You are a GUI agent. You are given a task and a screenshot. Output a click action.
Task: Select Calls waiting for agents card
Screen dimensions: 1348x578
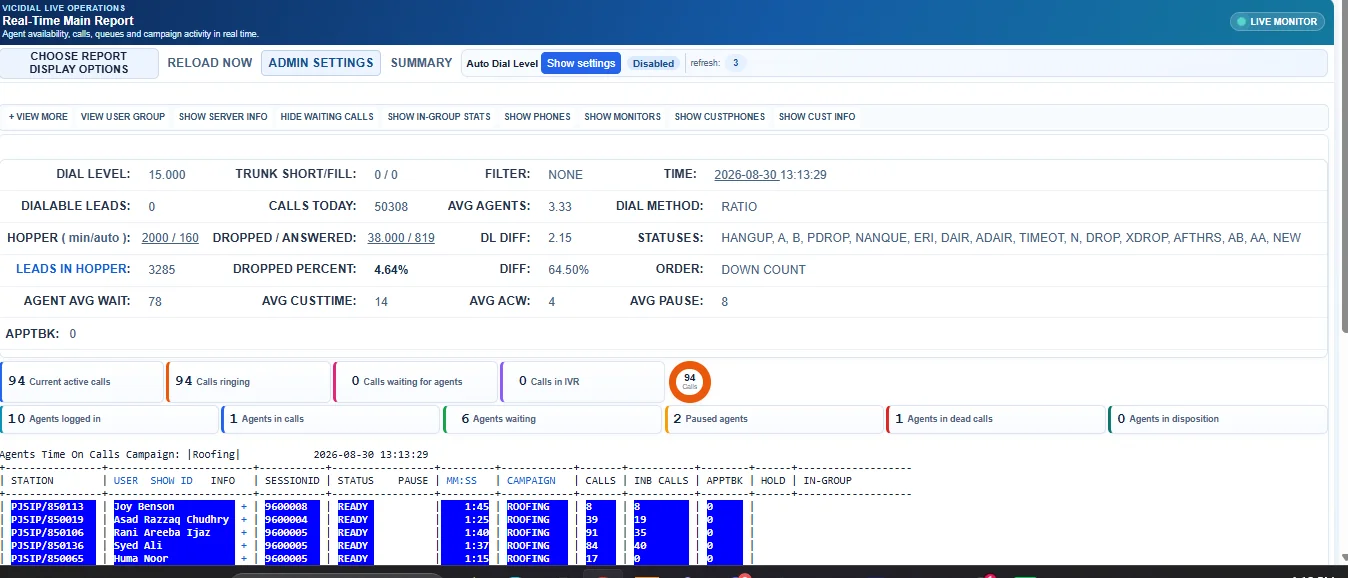pyautogui.click(x=415, y=382)
